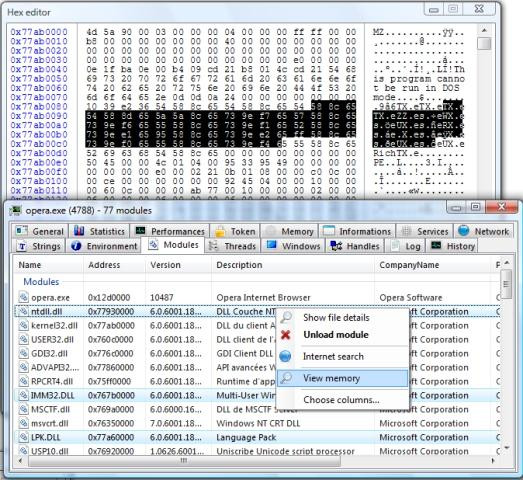
Task: Click the opera.exe module file icon
Action: (x=23, y=297)
